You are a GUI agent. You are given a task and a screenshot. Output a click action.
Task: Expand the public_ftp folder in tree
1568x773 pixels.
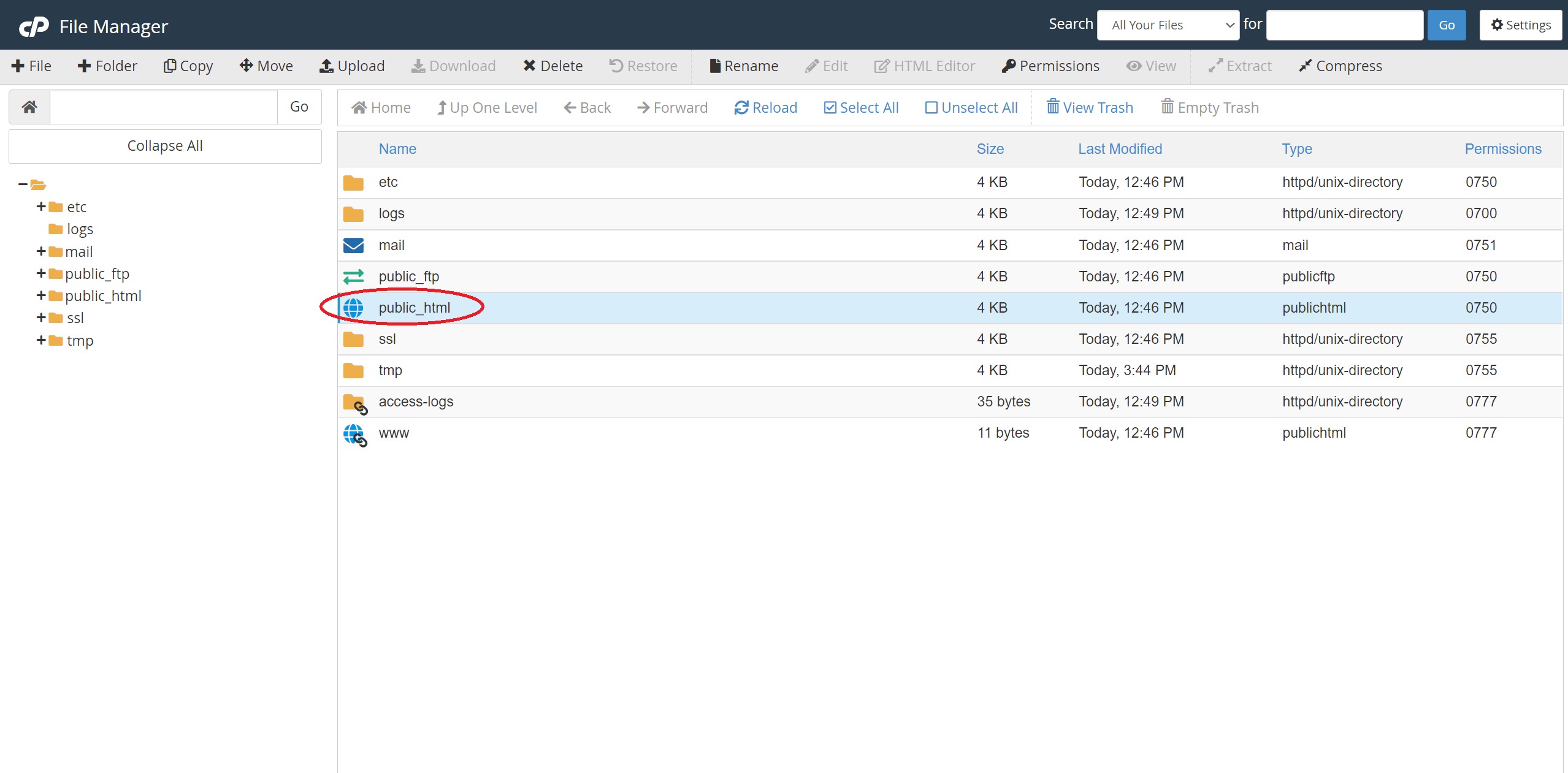coord(41,273)
